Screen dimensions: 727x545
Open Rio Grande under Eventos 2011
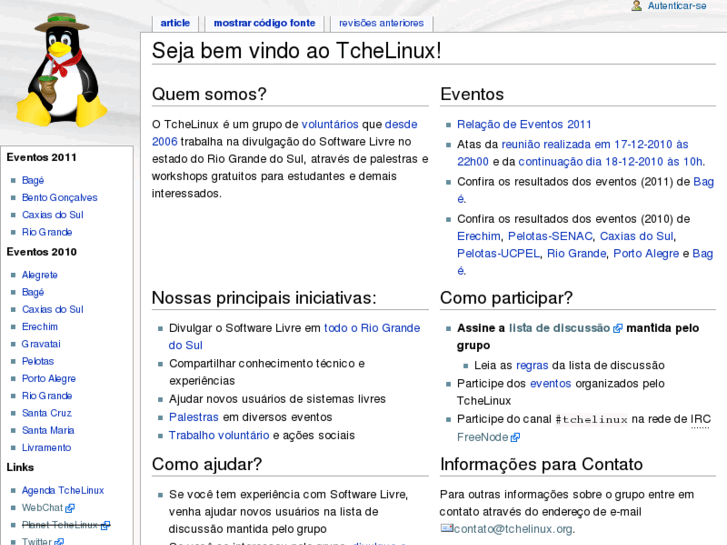coord(47,232)
